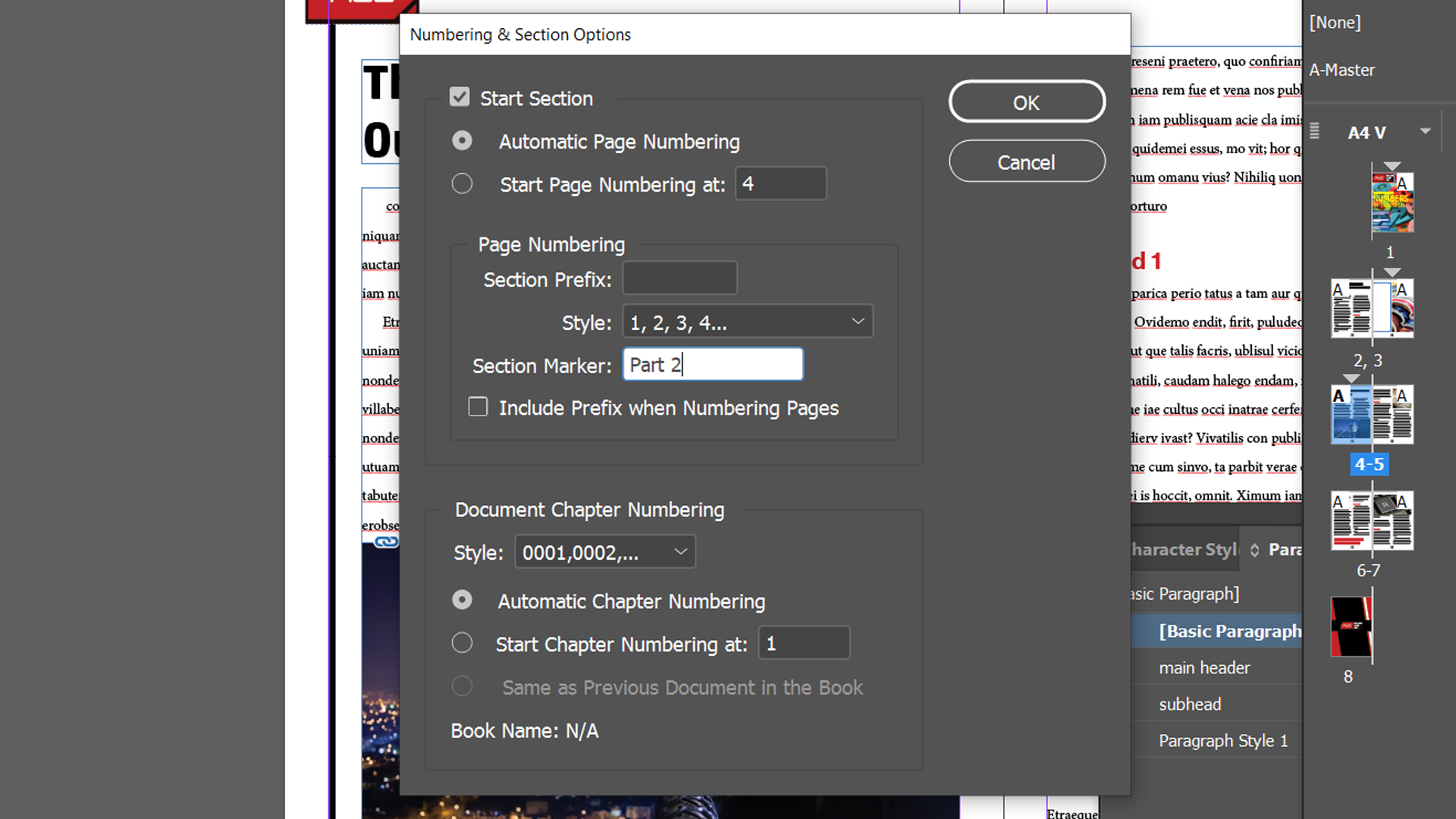Select the Start Page Numbering at radio button
The height and width of the screenshot is (819, 1456).
(462, 184)
